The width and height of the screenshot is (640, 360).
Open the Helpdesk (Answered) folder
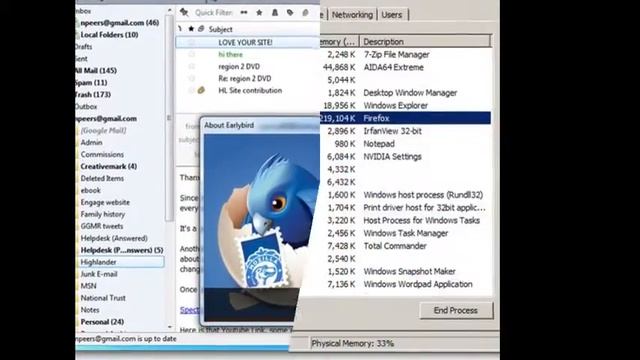[114, 238]
